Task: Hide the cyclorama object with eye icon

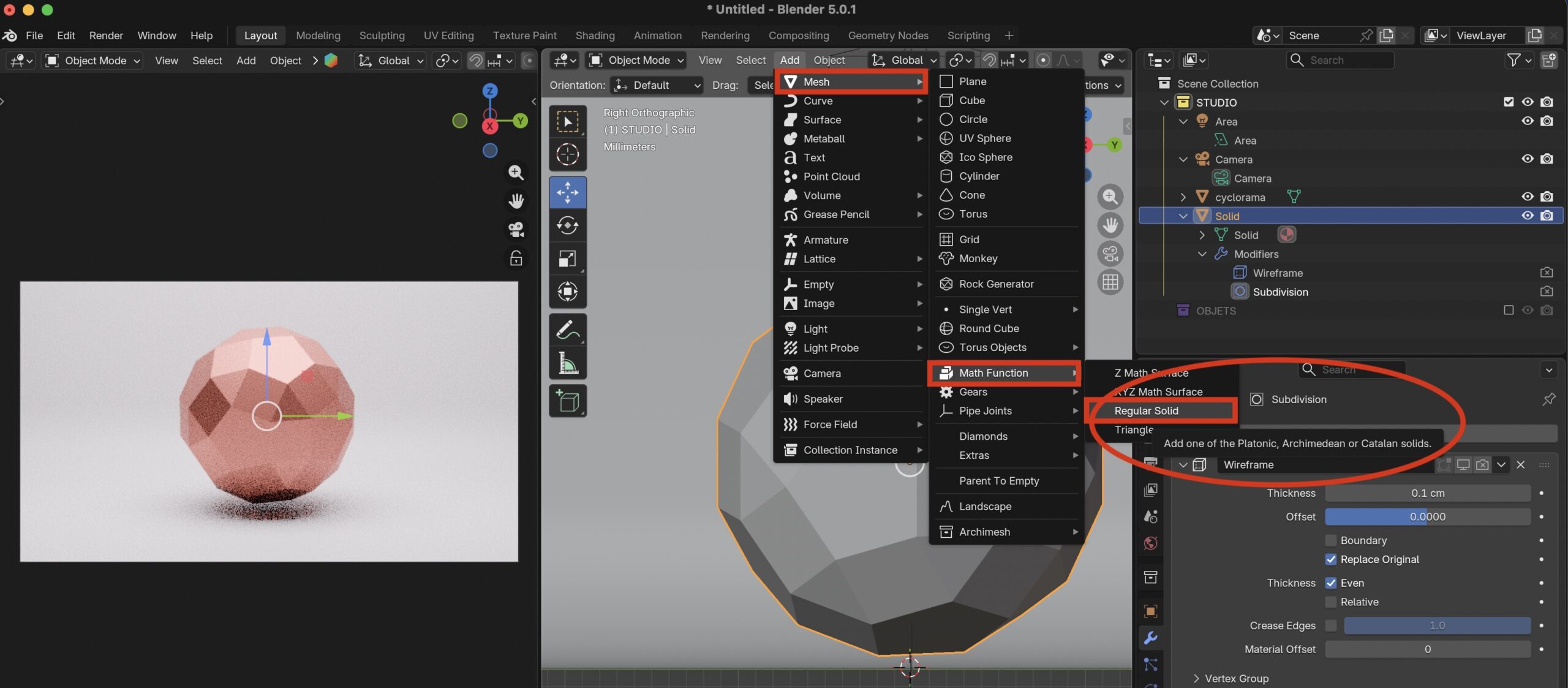Action: tap(1528, 197)
